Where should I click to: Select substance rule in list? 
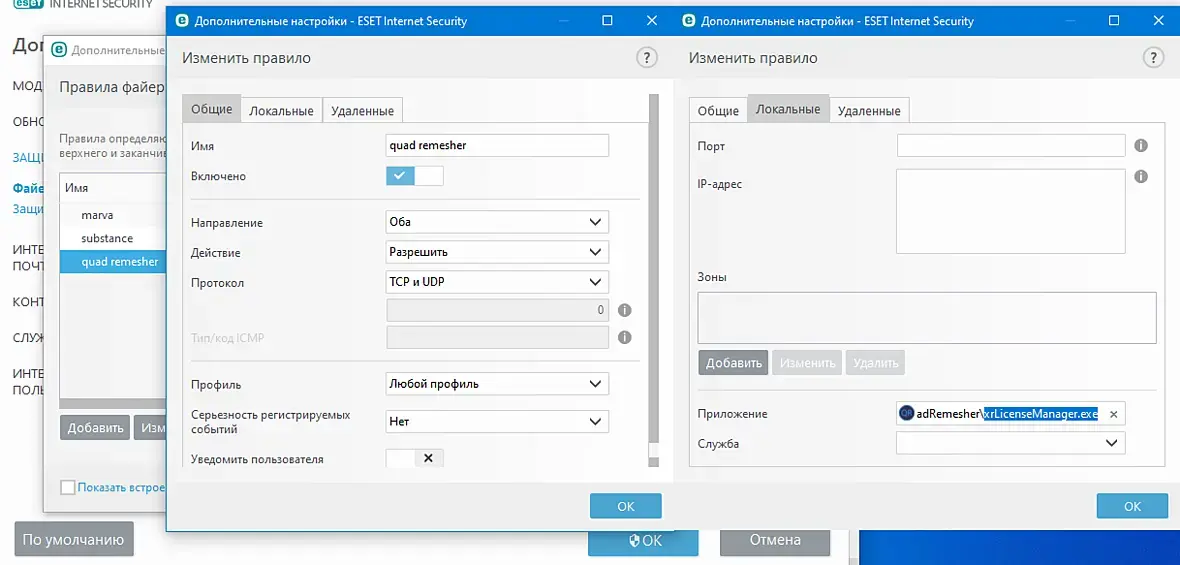(112, 238)
